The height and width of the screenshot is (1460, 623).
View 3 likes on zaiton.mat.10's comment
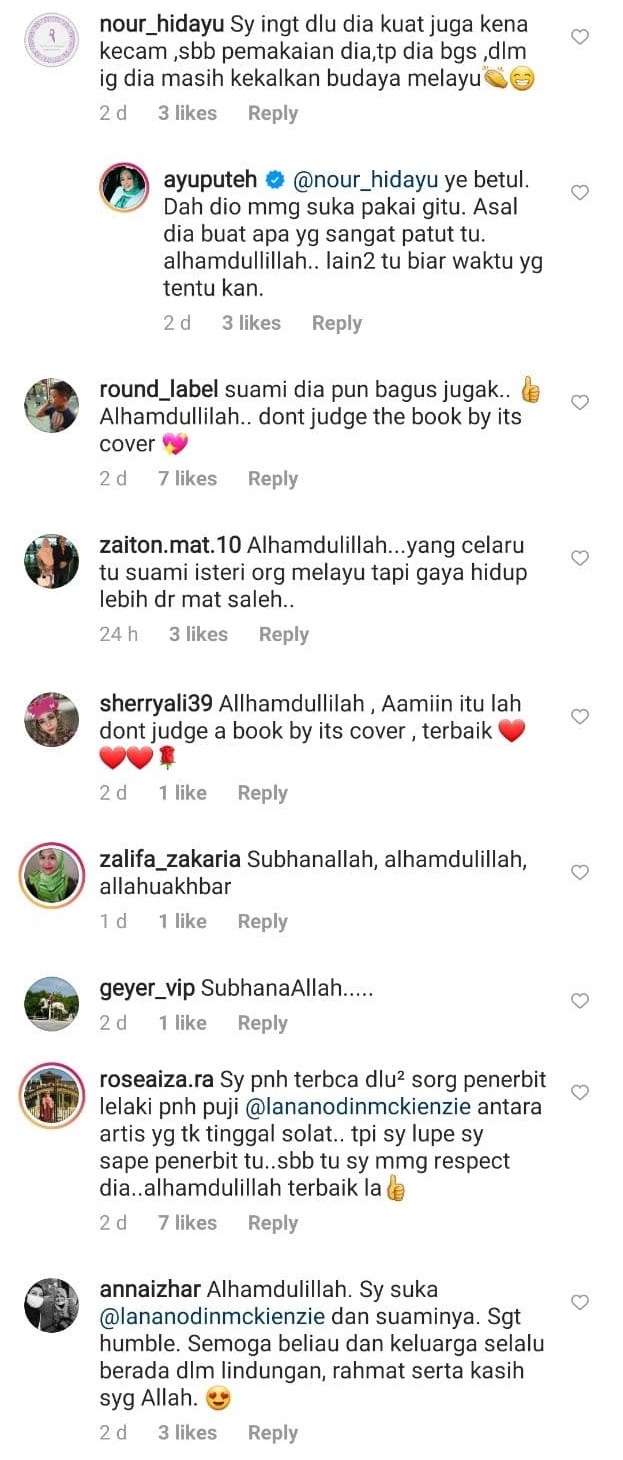pyautogui.click(x=198, y=634)
